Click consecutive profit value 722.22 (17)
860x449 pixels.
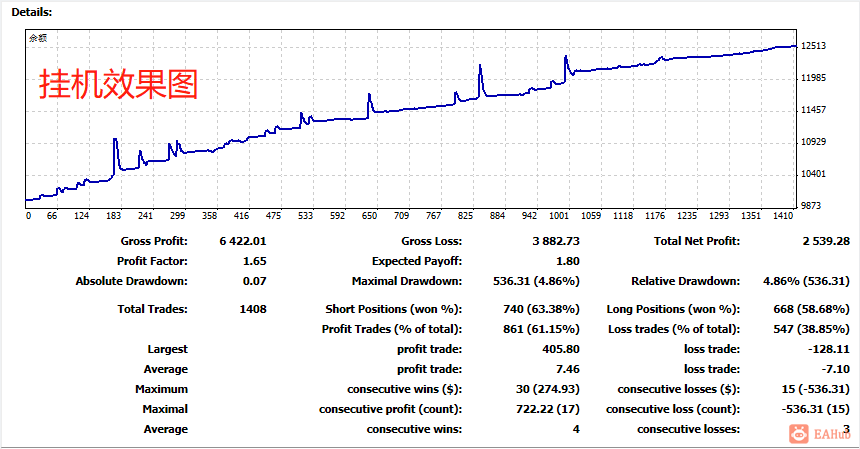click(x=547, y=409)
